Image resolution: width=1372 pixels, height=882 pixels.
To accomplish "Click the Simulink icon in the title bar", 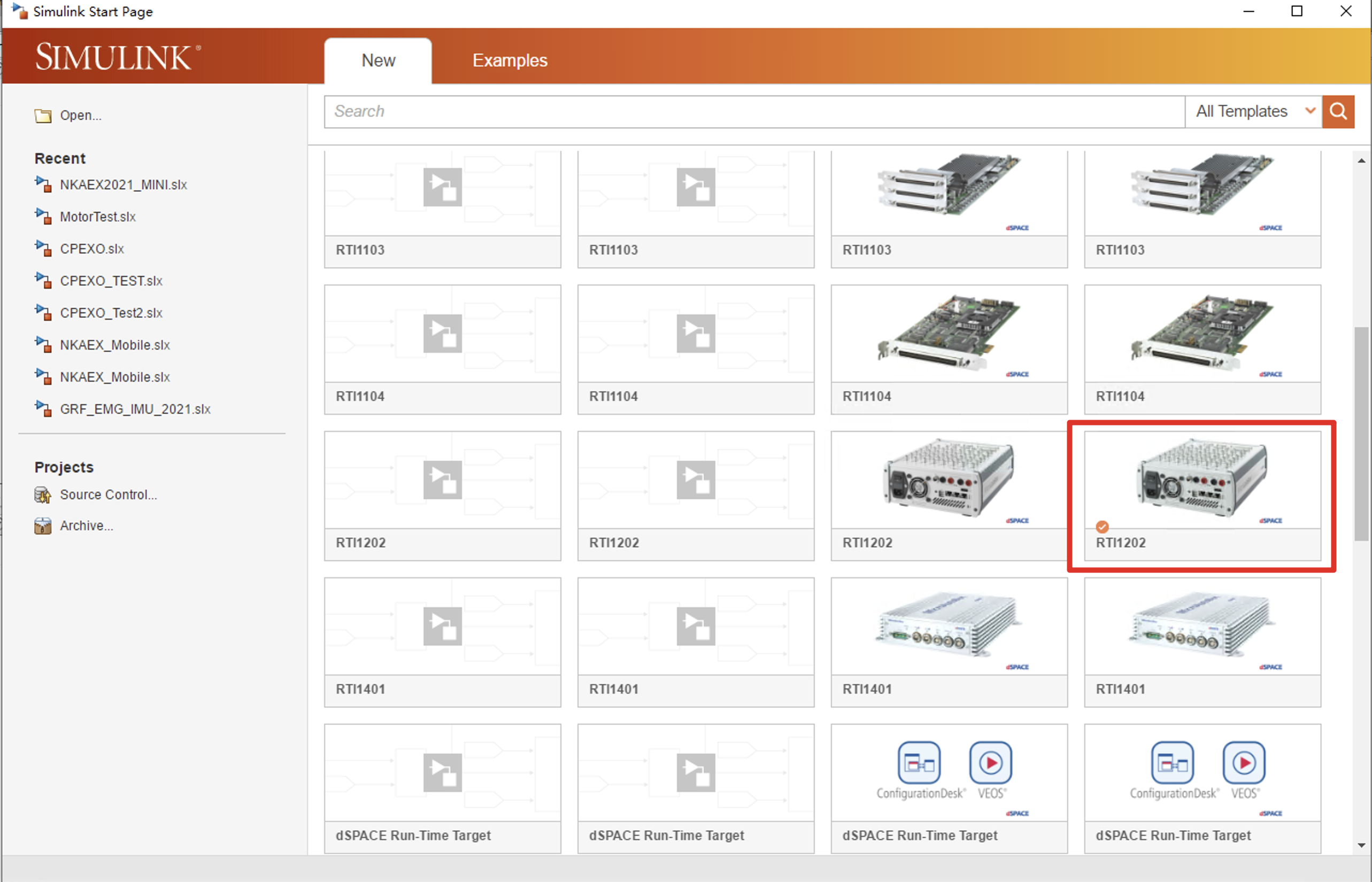I will (x=20, y=11).
